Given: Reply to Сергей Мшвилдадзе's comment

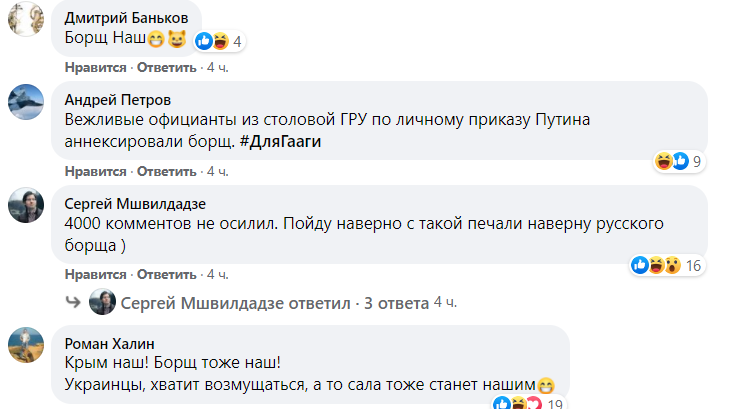Looking at the screenshot, I should click(167, 273).
